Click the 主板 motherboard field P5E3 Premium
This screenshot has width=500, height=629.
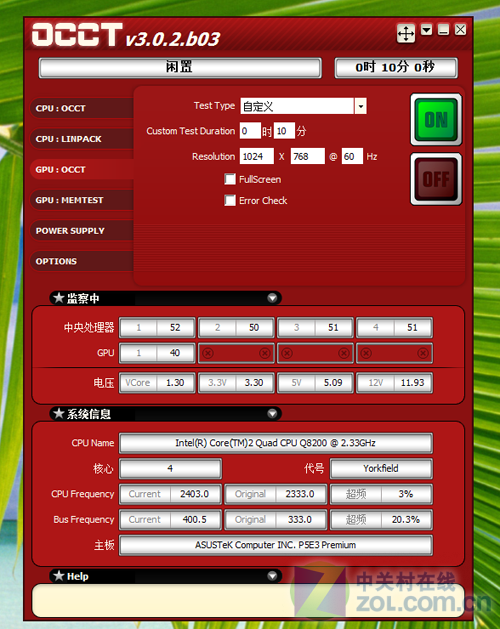(276, 545)
